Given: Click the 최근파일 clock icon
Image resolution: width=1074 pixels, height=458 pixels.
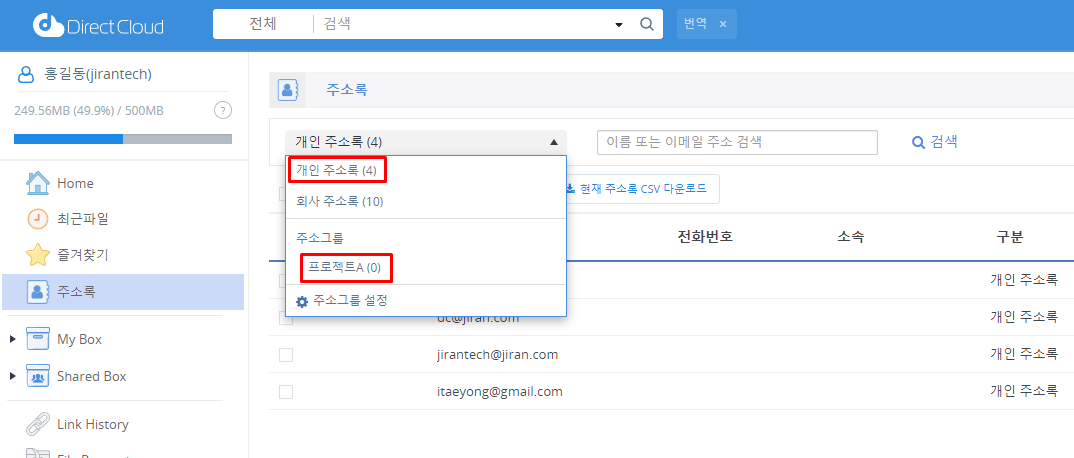Looking at the screenshot, I should (38, 219).
